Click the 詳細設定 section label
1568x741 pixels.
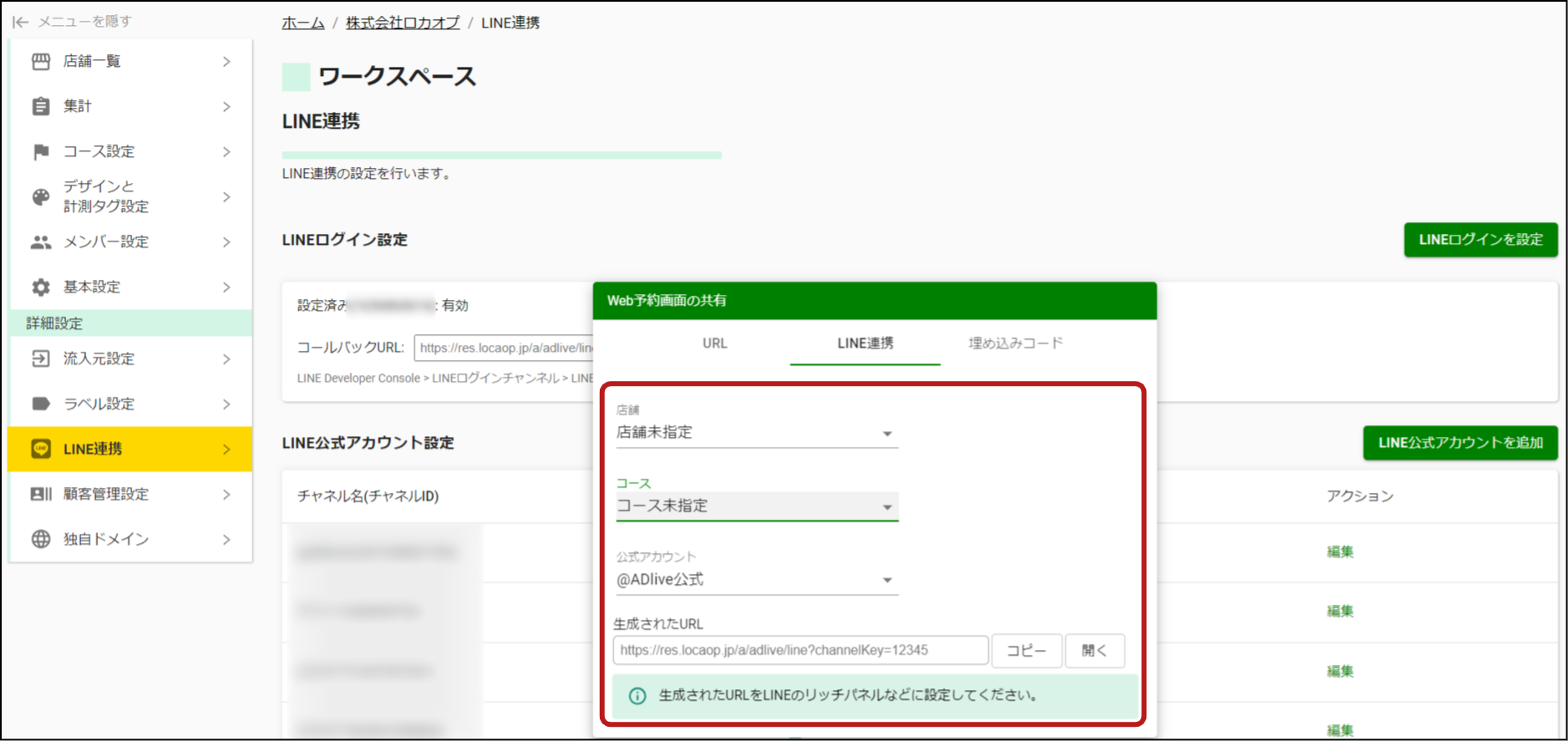[54, 323]
